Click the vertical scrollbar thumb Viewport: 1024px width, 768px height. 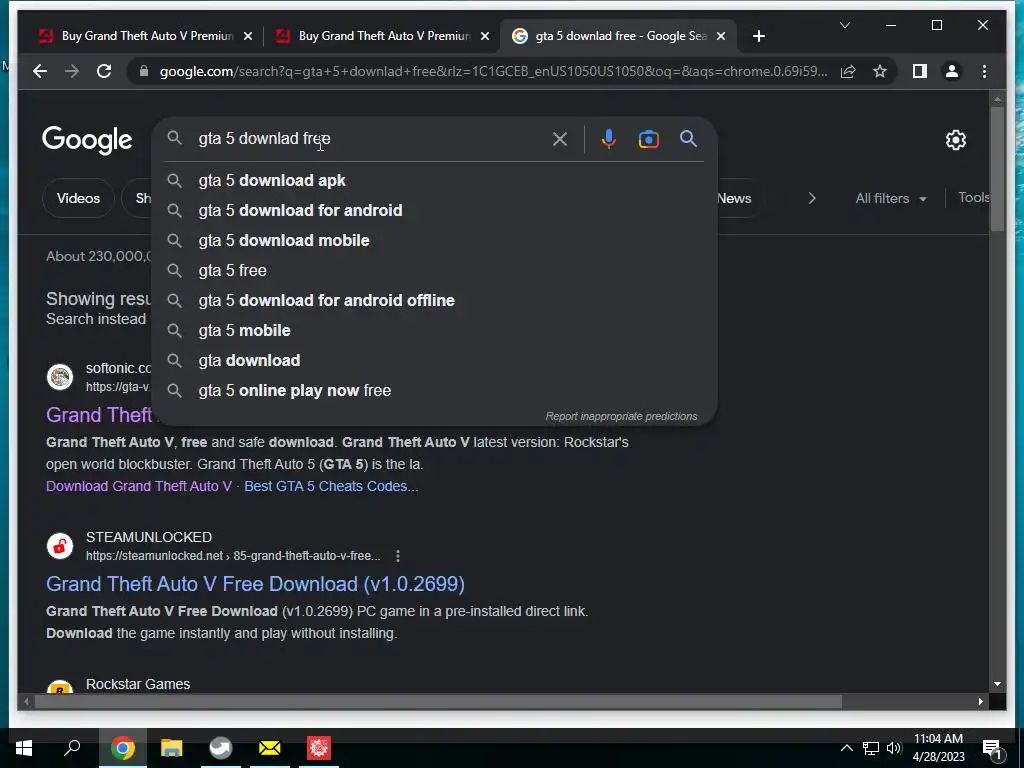[997, 168]
